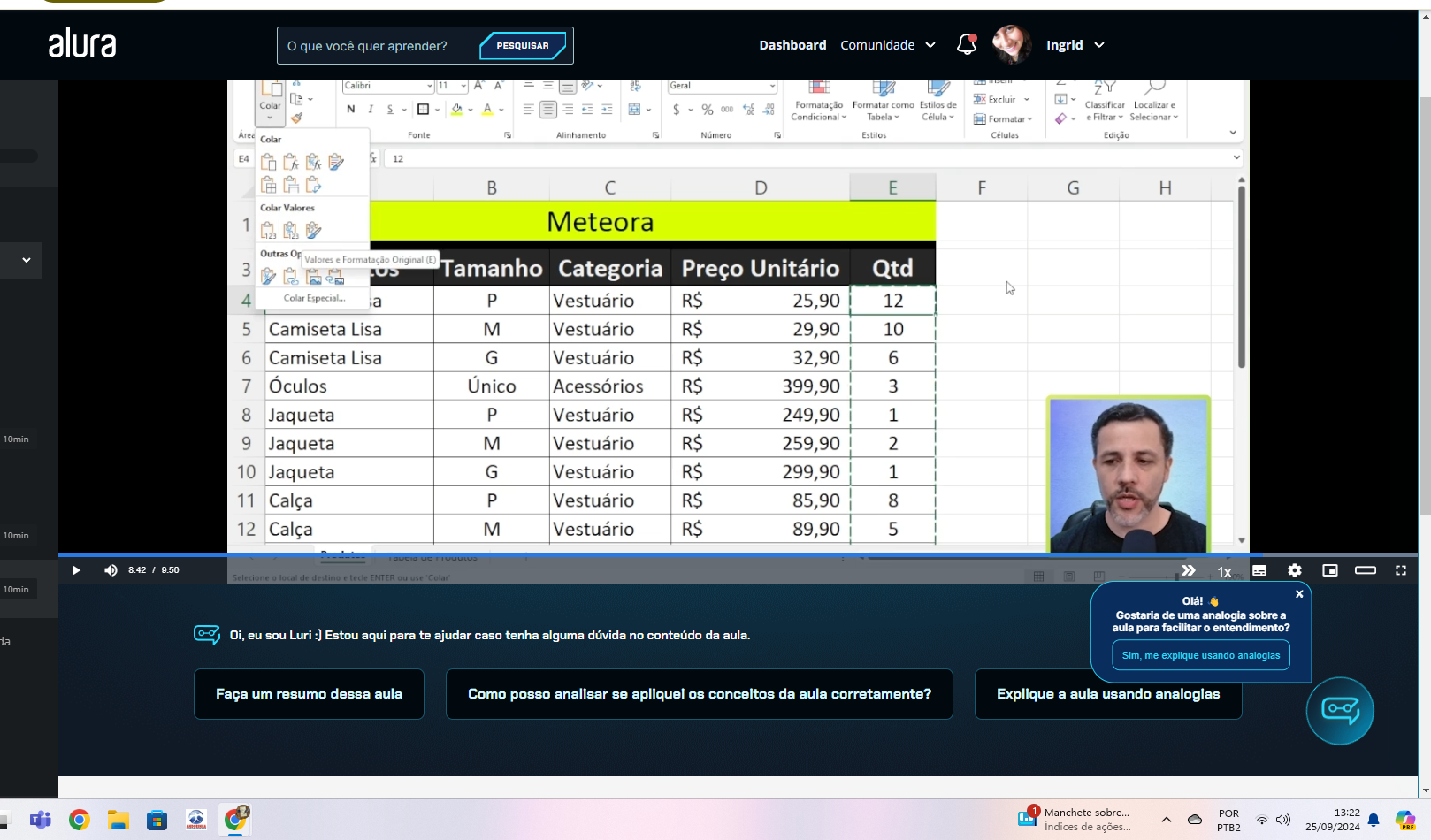1431x840 pixels.
Task: Click the Copy icon in clipboard group
Action: pyautogui.click(x=297, y=99)
